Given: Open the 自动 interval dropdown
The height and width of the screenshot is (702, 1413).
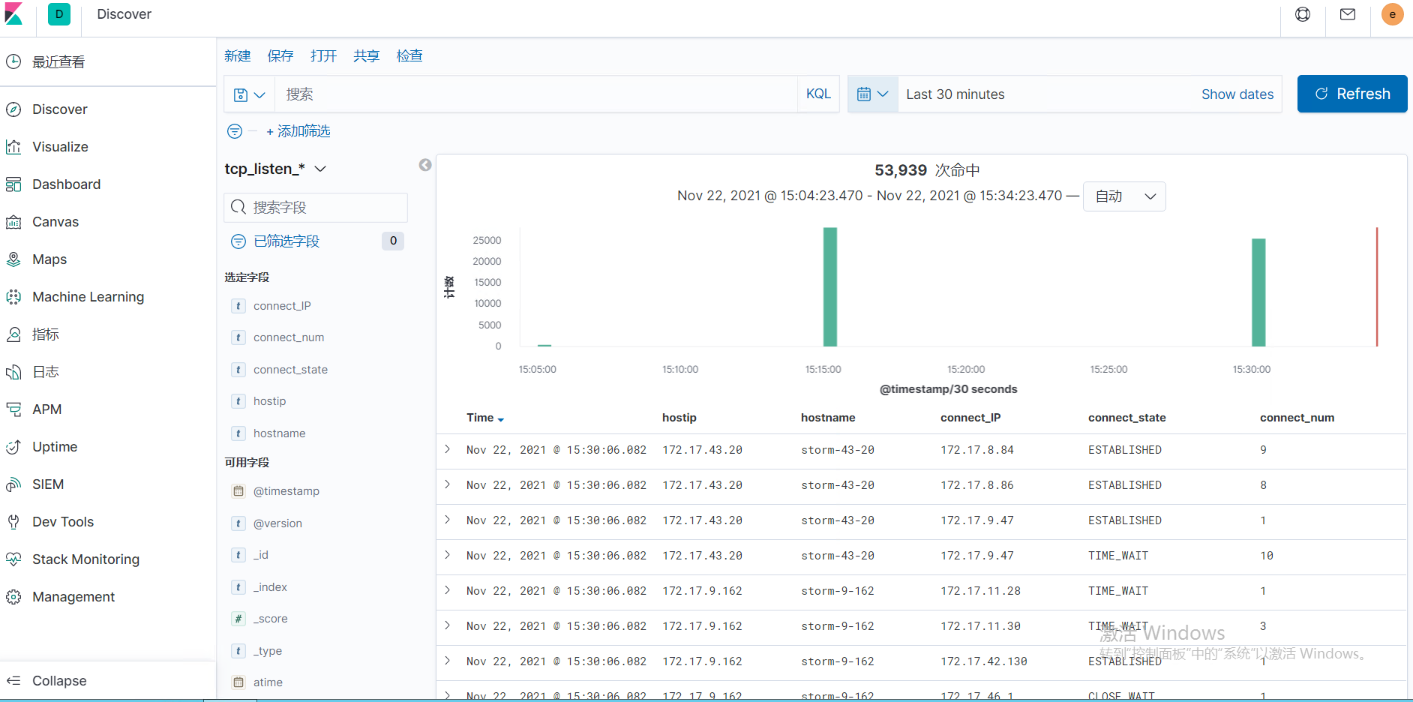Looking at the screenshot, I should [1125, 196].
